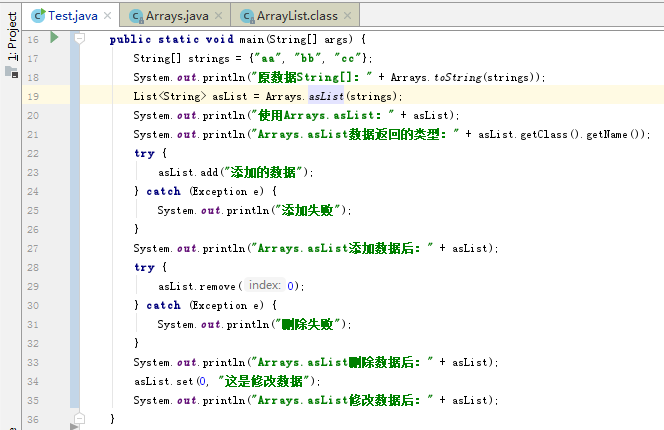
Task: Close the ArrayList.class tab
Action: [348, 16]
